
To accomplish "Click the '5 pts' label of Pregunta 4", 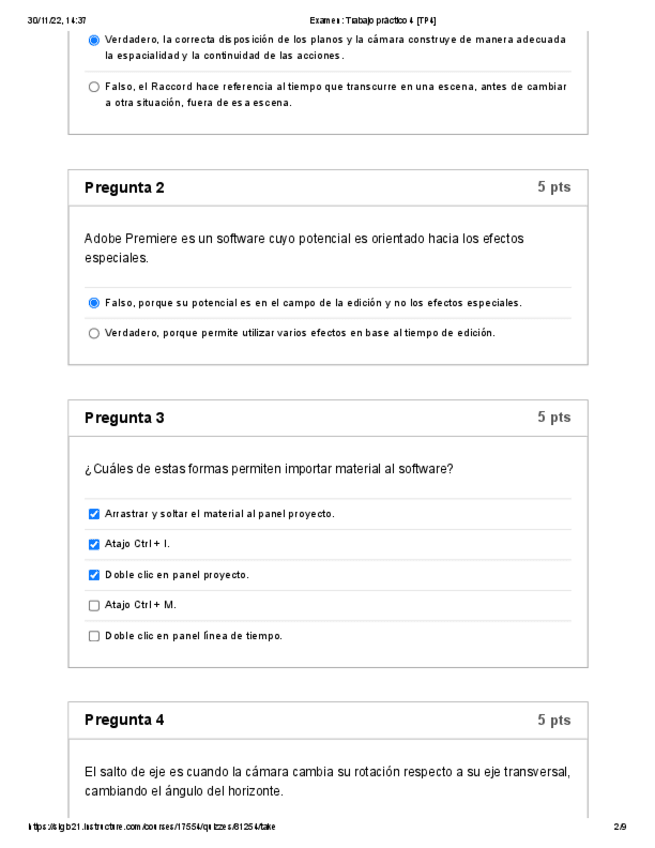I will (553, 720).
